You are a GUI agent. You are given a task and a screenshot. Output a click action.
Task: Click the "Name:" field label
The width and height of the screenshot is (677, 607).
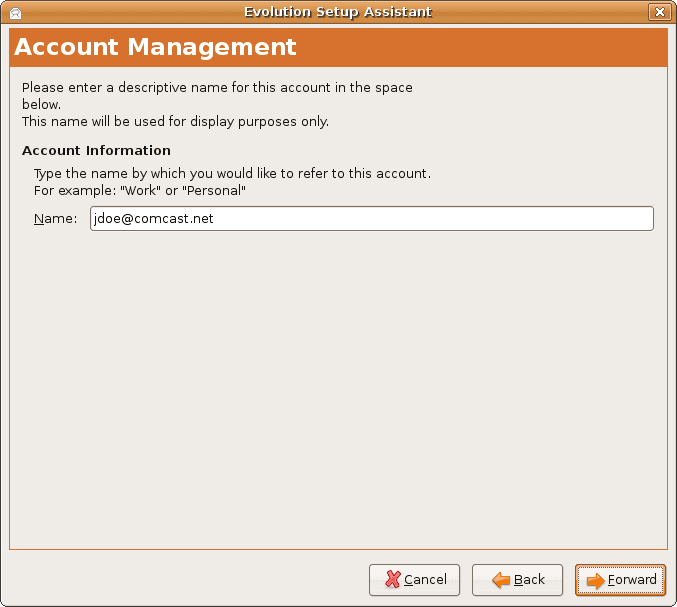point(55,219)
